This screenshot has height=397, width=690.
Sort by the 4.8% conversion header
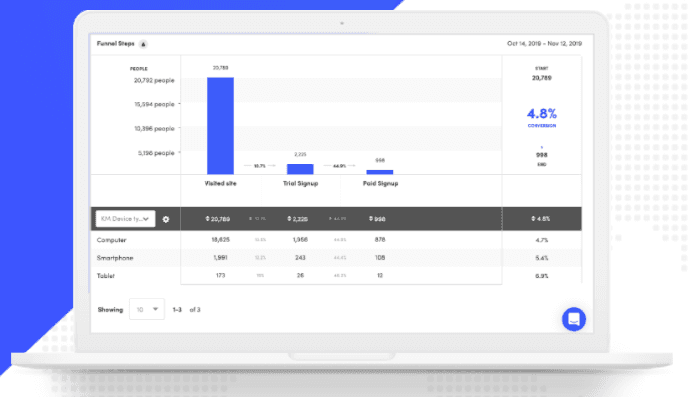pos(541,219)
